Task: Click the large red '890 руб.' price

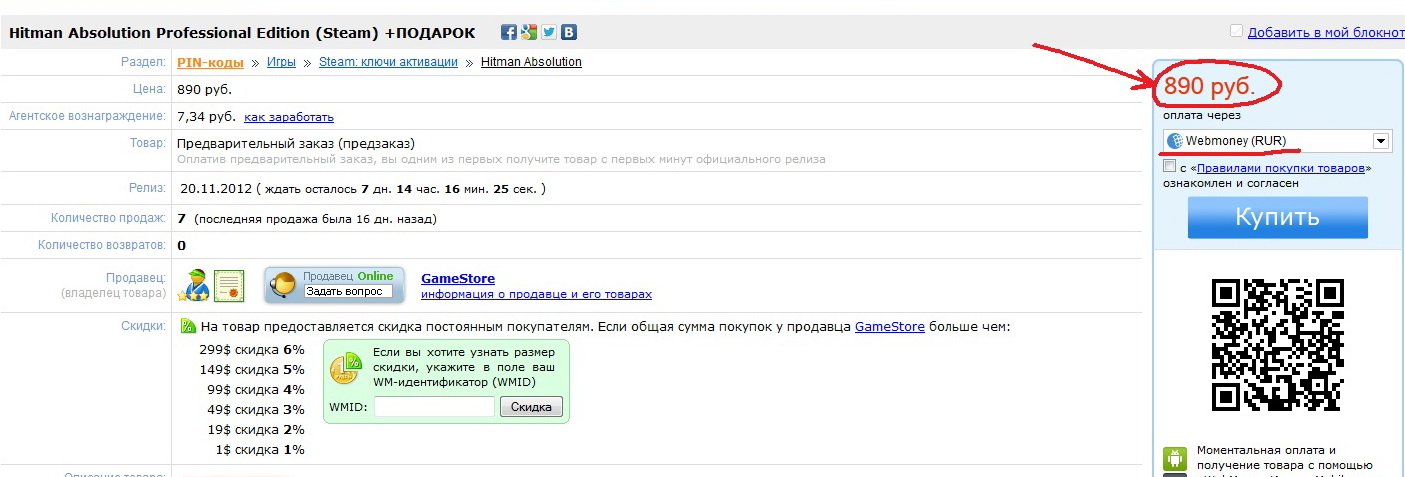Action: tap(1209, 87)
